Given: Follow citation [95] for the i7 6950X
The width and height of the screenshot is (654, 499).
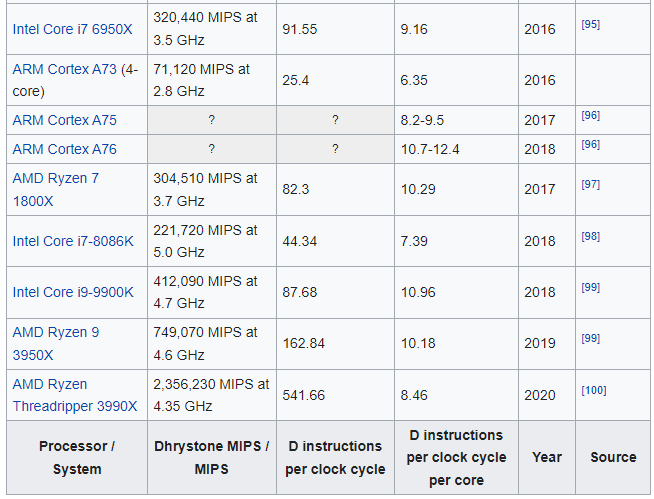Looking at the screenshot, I should [x=591, y=25].
